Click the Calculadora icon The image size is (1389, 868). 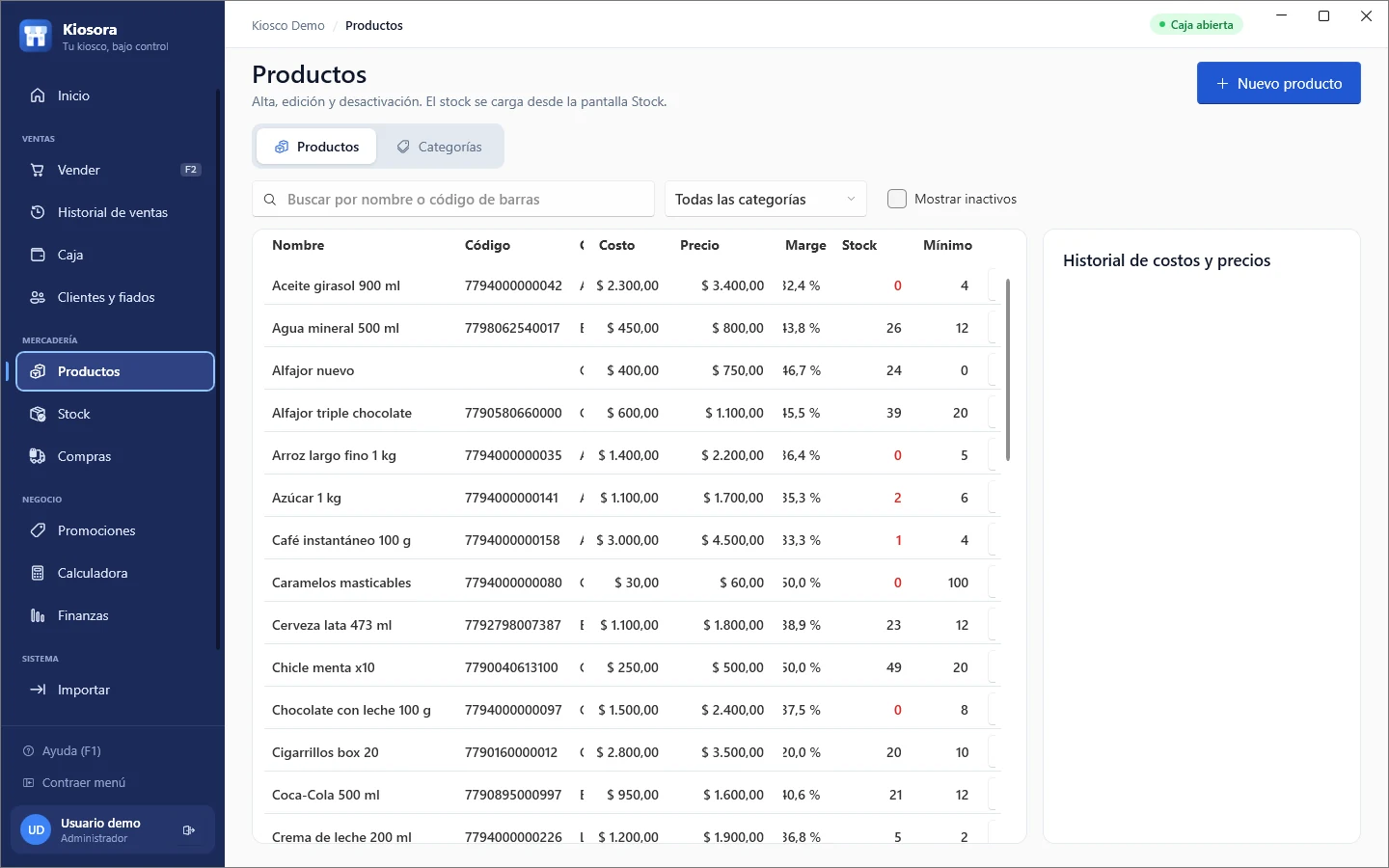[38, 573]
